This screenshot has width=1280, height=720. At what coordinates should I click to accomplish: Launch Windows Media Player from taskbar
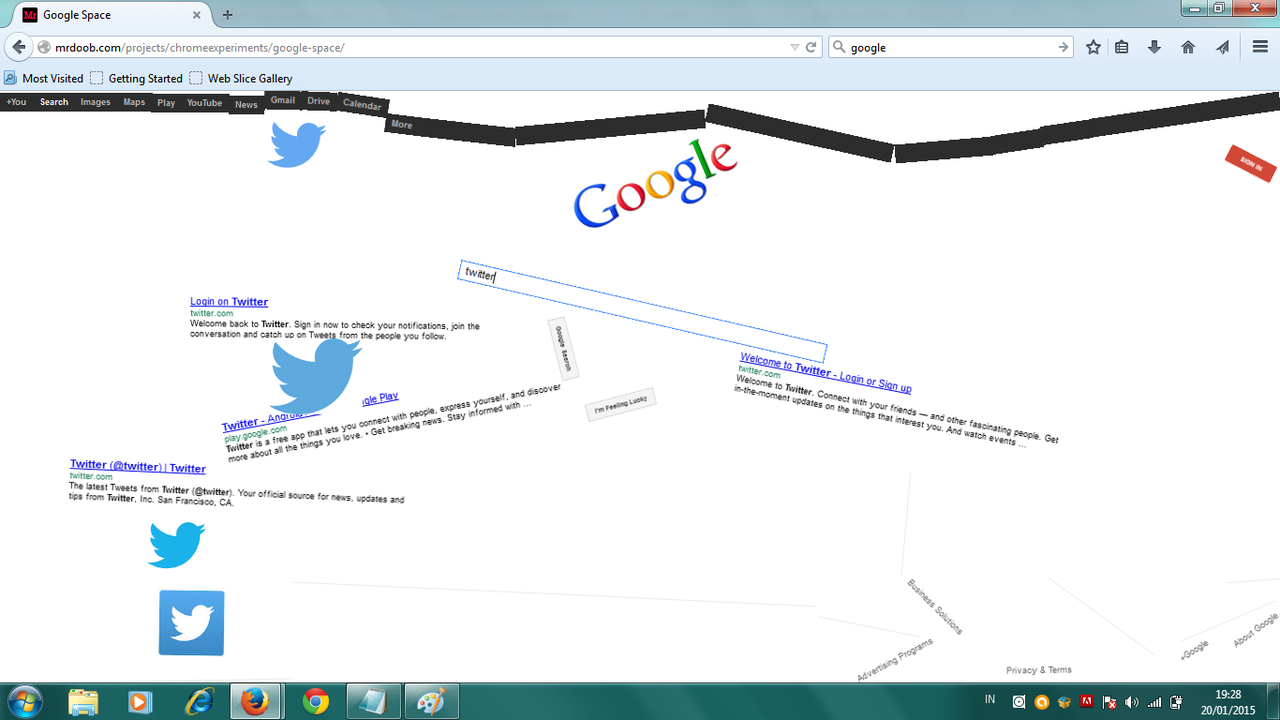click(x=142, y=702)
